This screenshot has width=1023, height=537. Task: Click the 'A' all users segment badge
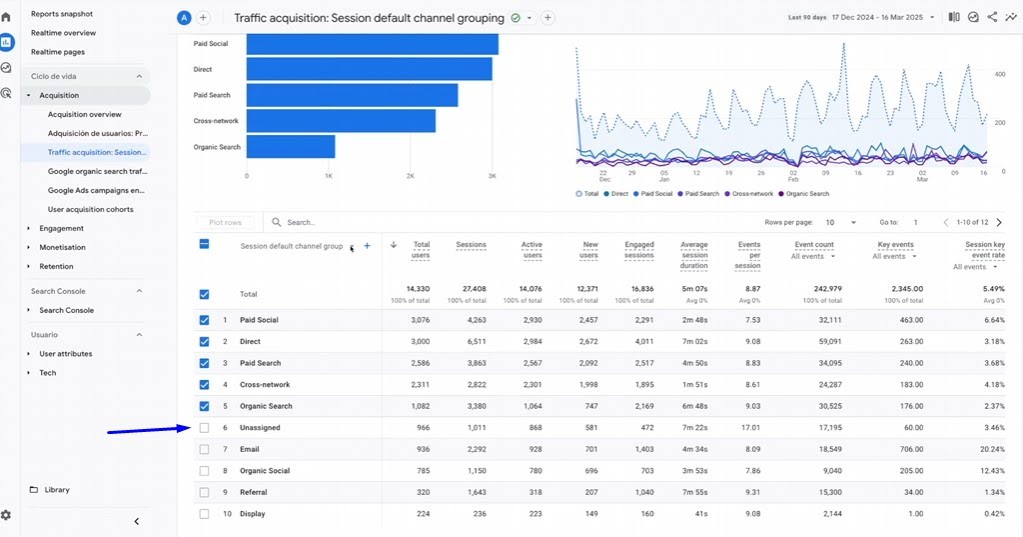[184, 18]
